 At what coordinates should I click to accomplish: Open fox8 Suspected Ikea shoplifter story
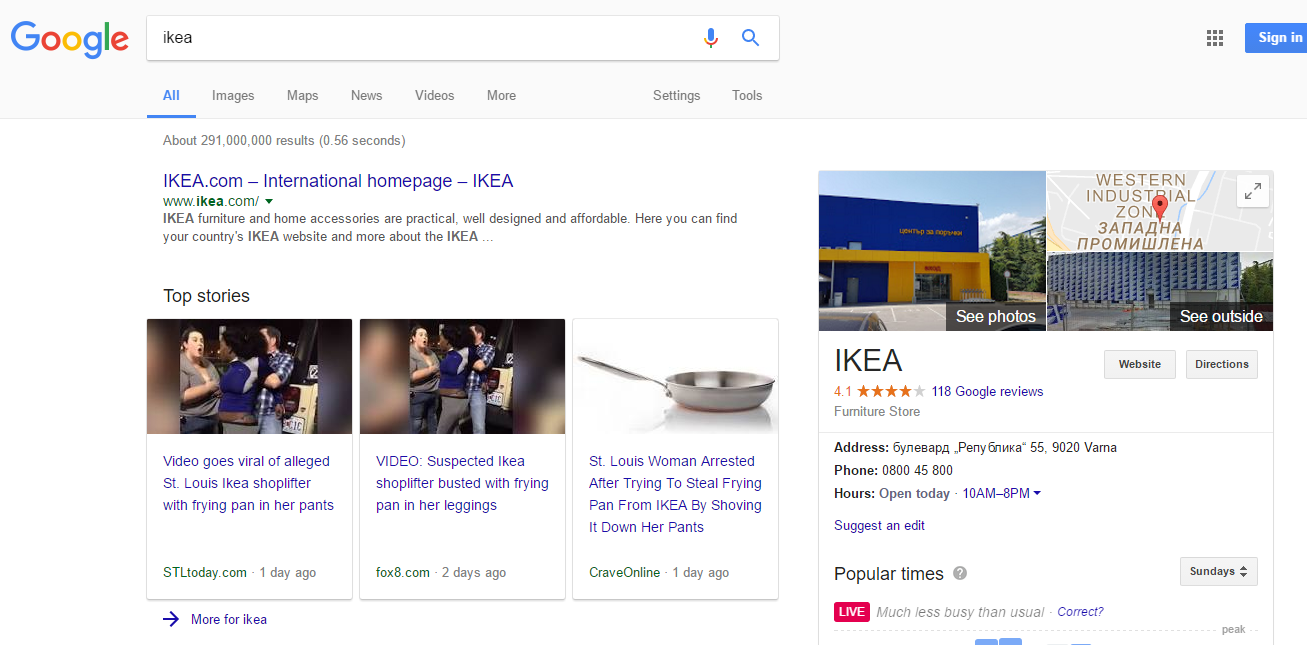coord(462,483)
